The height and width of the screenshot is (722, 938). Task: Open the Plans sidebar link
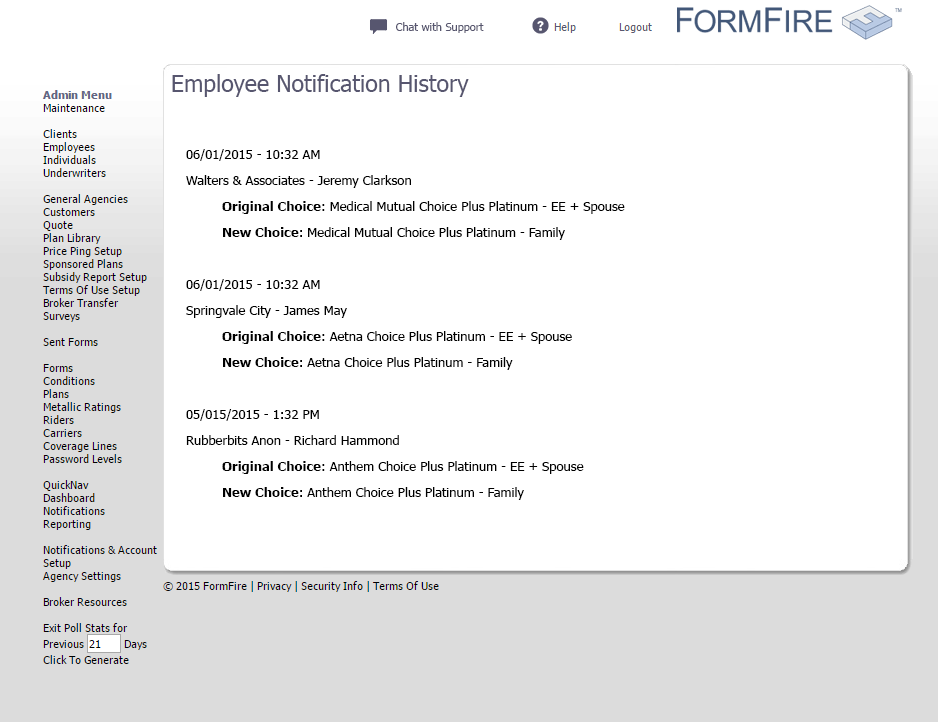pyautogui.click(x=56, y=394)
